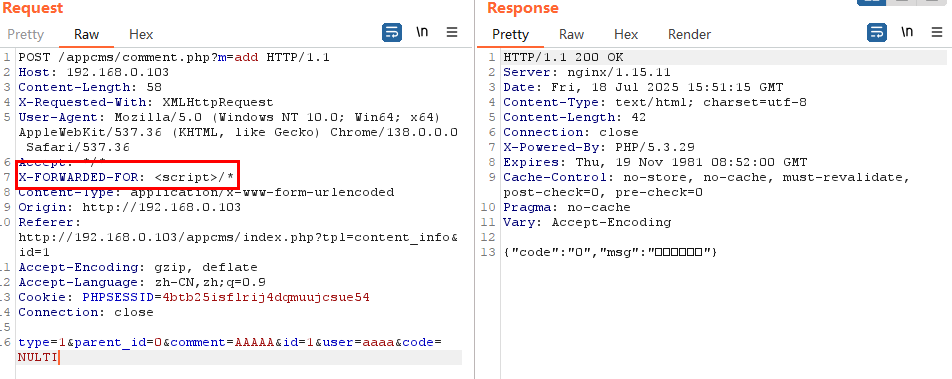Select the Raw tab in Request panel

click(86, 34)
